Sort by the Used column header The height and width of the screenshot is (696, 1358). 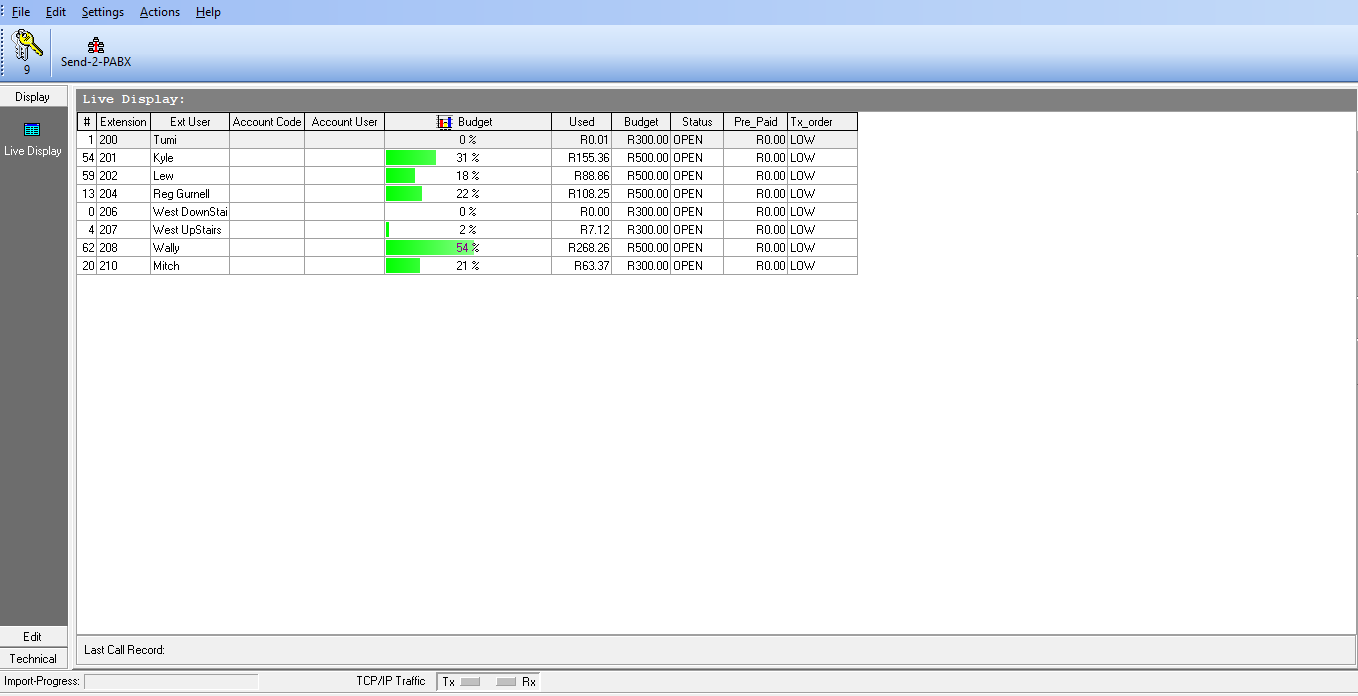coord(581,122)
